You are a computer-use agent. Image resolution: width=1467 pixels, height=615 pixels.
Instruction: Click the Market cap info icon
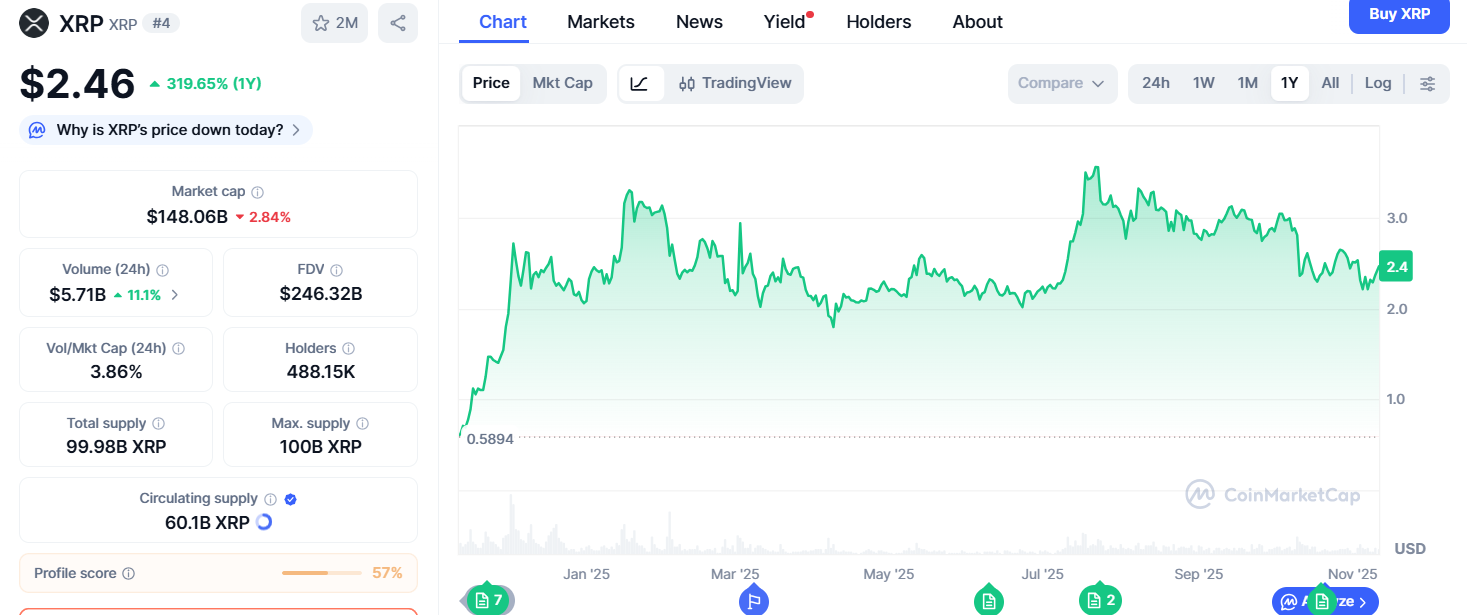[x=258, y=192]
